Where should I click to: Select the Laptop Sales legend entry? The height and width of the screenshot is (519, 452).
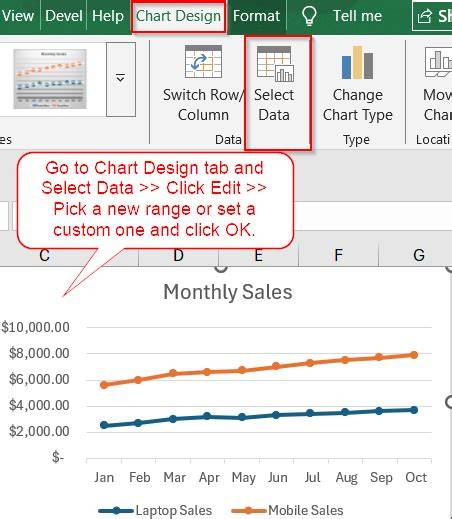coord(155,510)
